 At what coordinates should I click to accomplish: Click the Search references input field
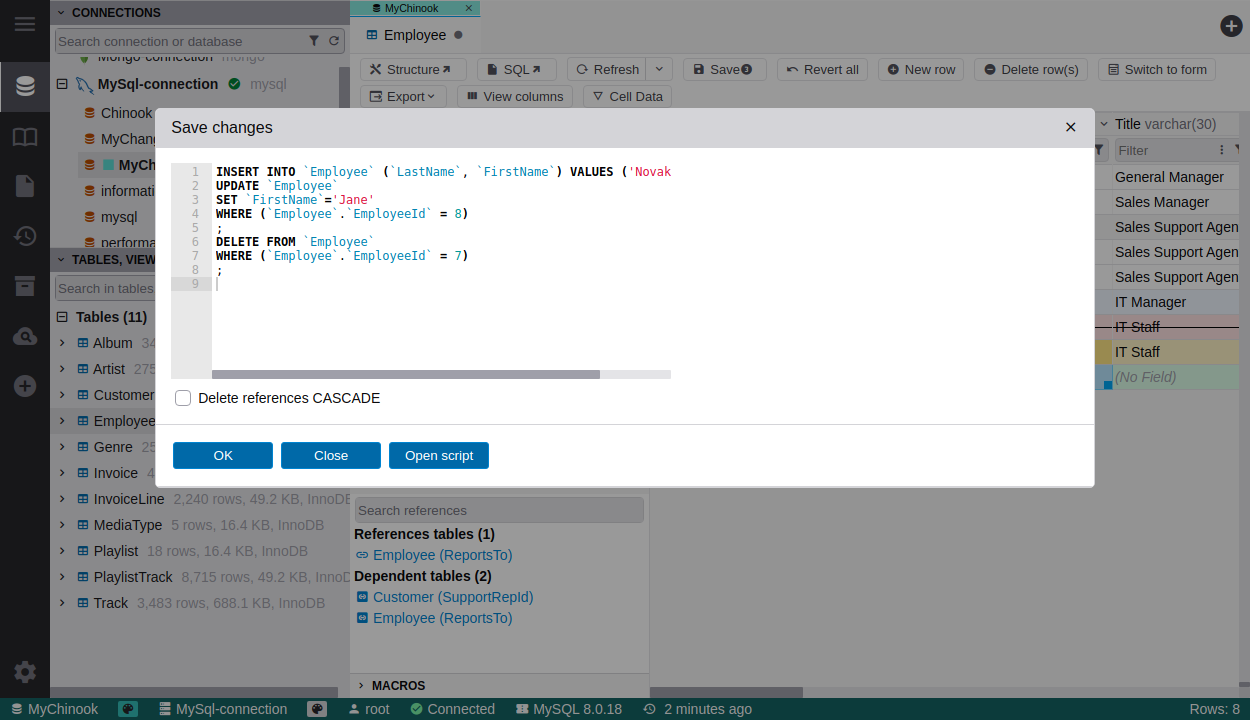498,510
